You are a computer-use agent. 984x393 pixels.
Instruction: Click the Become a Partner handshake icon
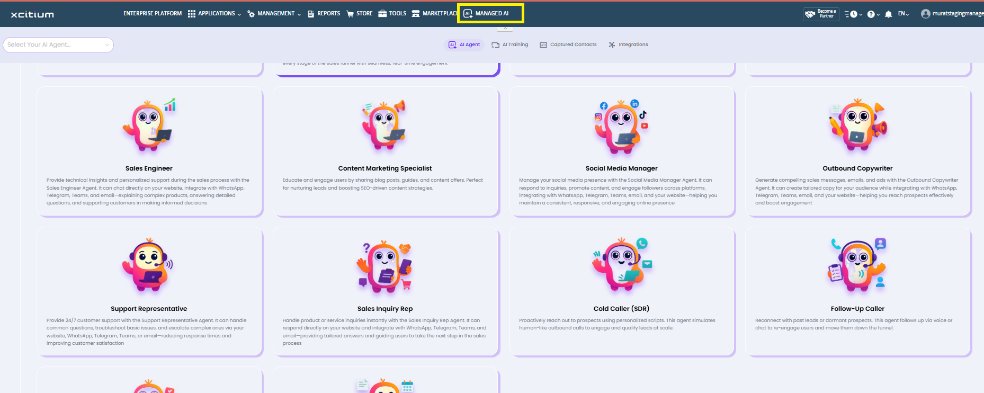click(x=811, y=14)
